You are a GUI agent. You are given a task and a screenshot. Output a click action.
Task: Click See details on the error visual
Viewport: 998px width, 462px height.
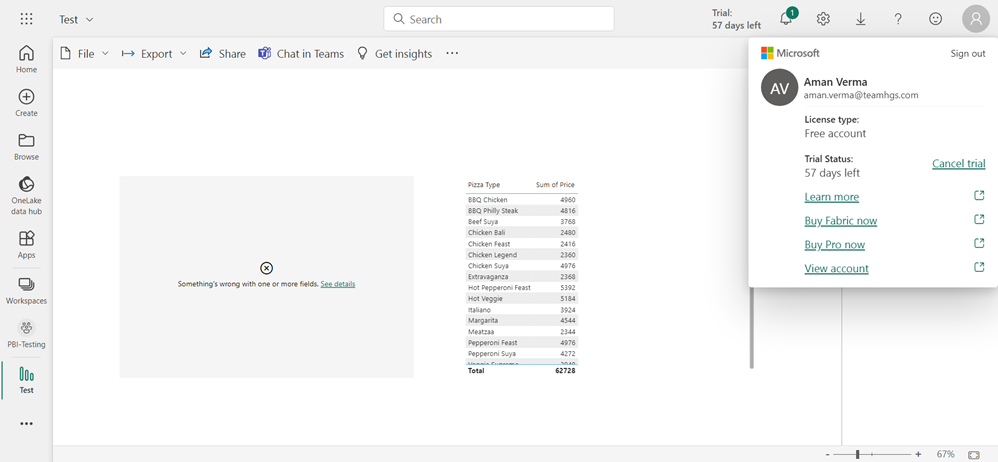pyautogui.click(x=338, y=284)
